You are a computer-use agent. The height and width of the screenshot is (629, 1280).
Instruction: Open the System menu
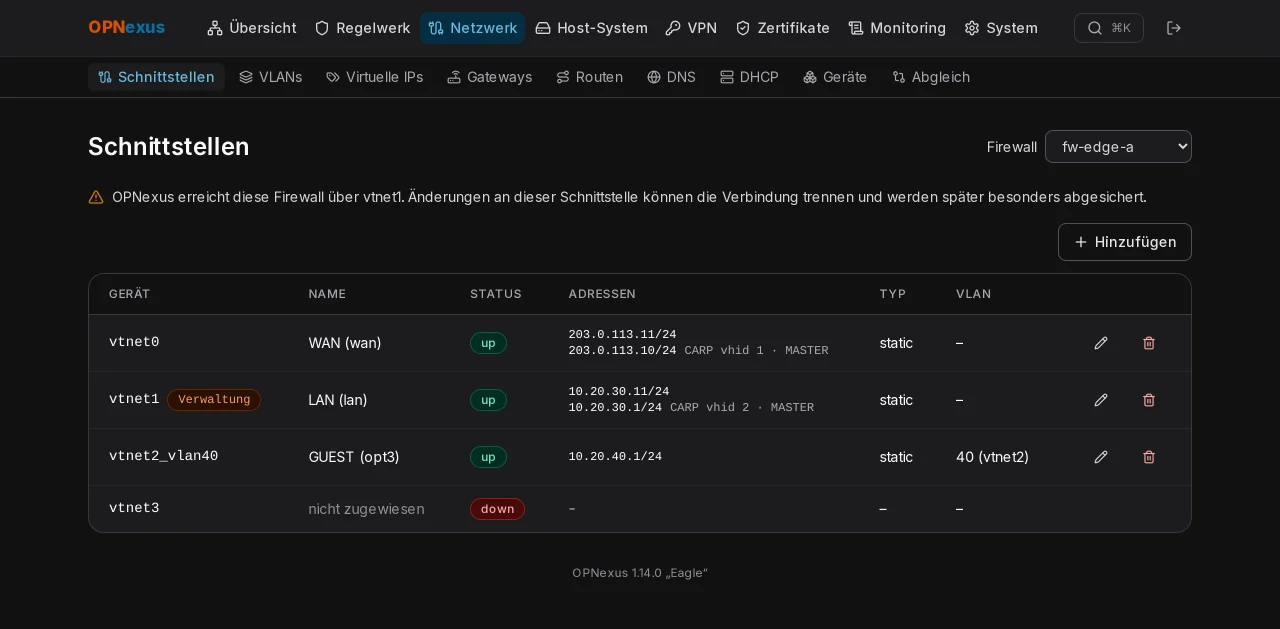(x=1001, y=28)
